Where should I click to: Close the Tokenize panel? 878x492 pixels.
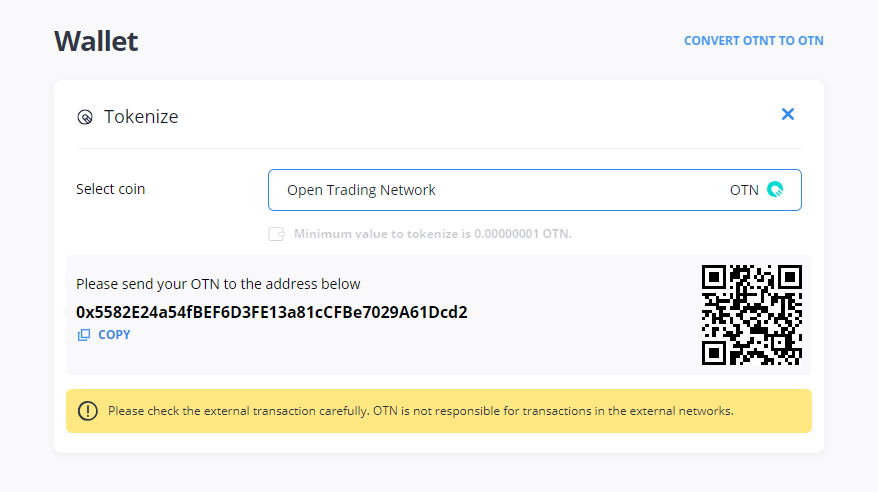pos(788,115)
